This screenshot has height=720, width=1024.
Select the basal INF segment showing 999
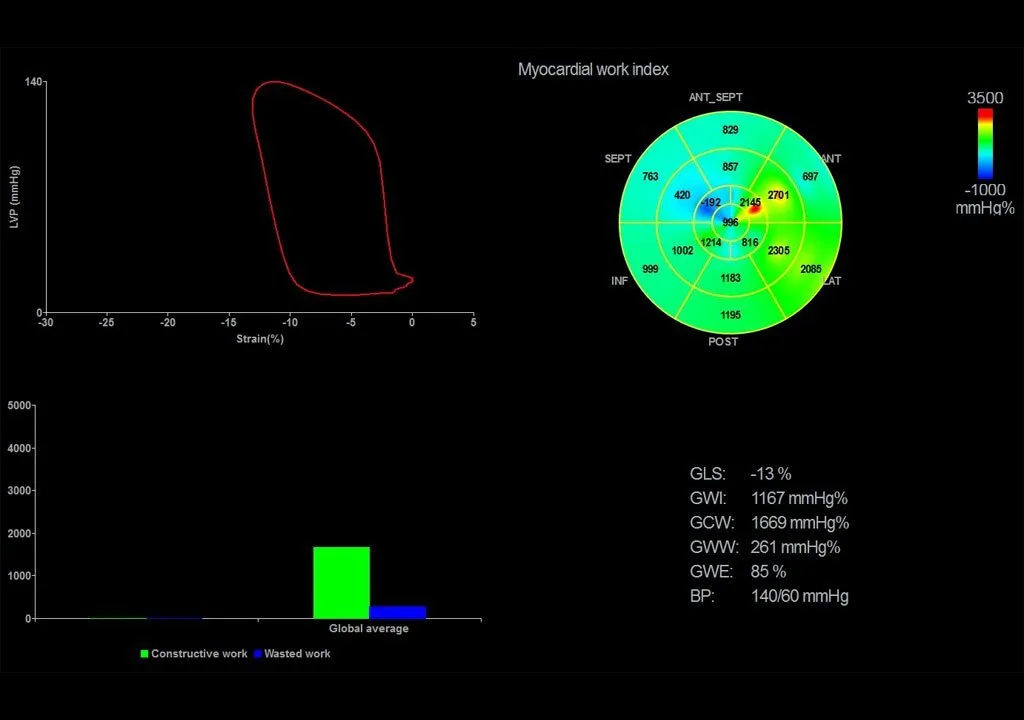pos(650,269)
